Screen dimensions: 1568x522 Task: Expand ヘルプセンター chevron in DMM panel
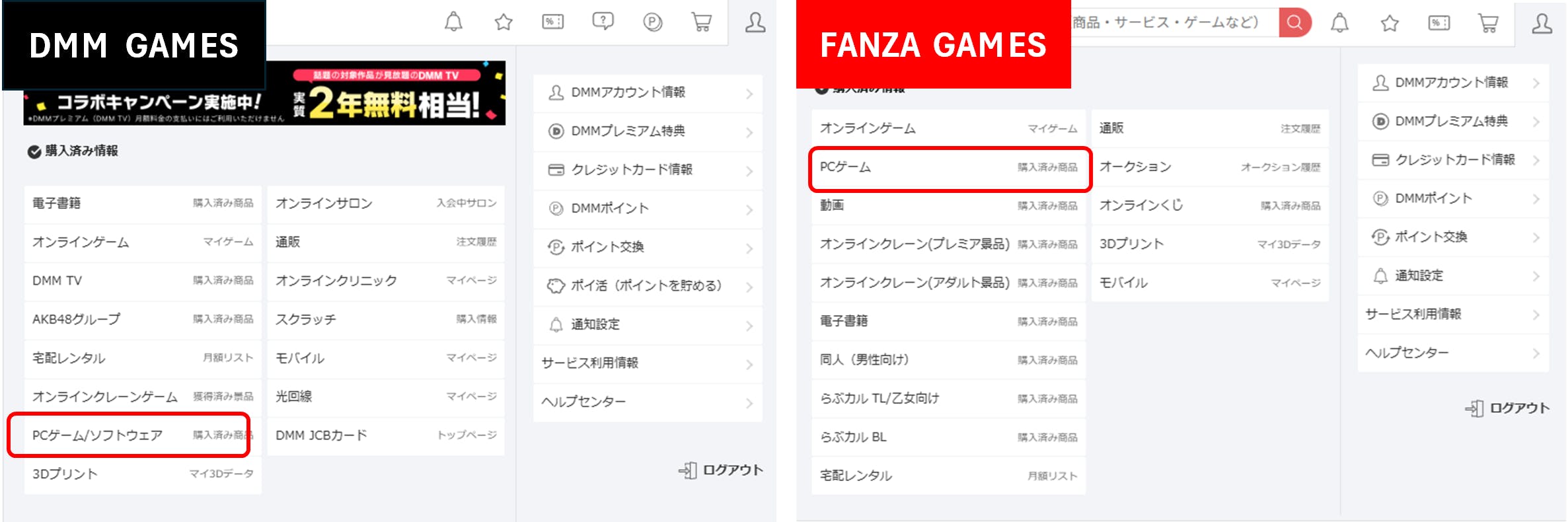click(749, 402)
